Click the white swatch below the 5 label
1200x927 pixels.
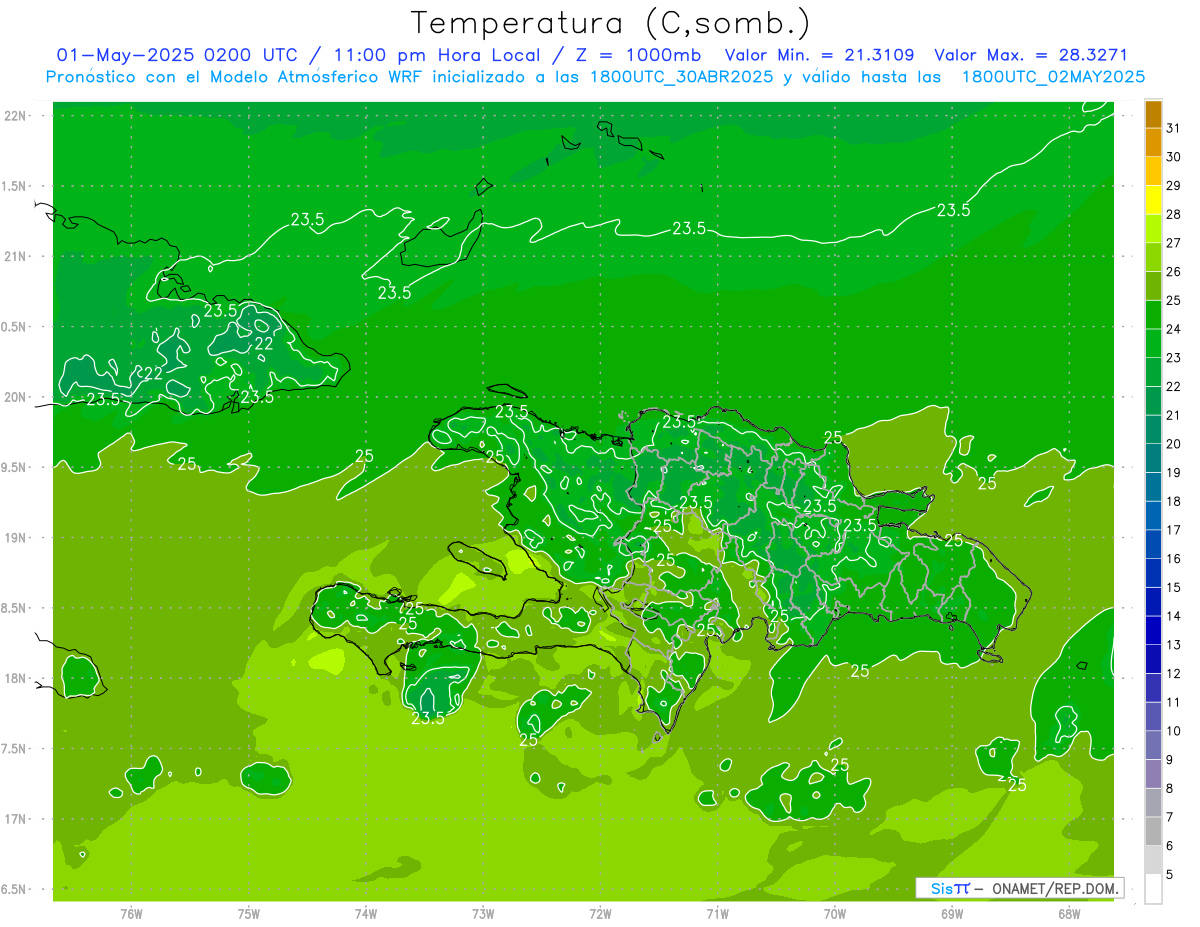pos(1153,889)
